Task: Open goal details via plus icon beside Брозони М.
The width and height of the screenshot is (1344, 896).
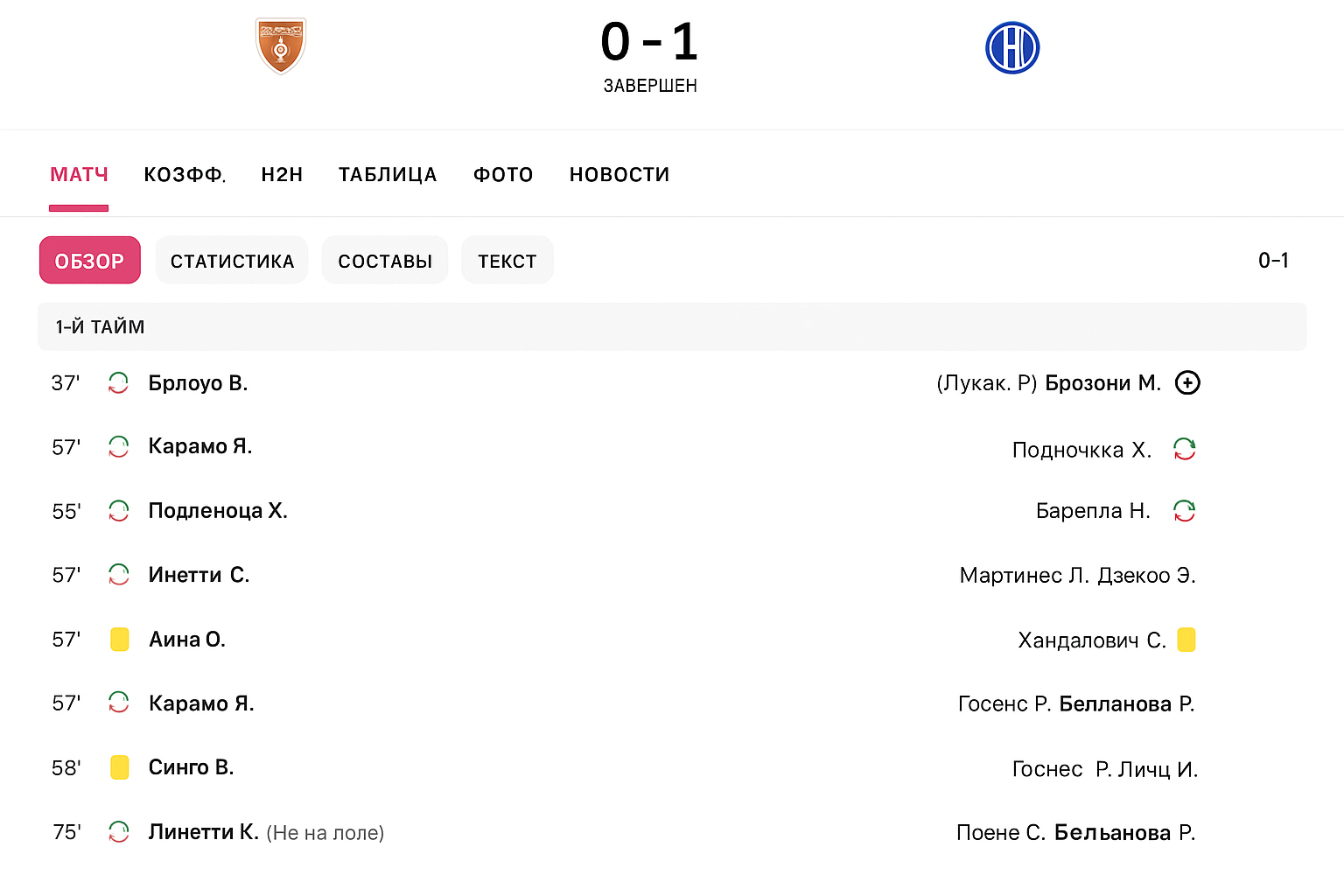Action: click(x=1187, y=382)
